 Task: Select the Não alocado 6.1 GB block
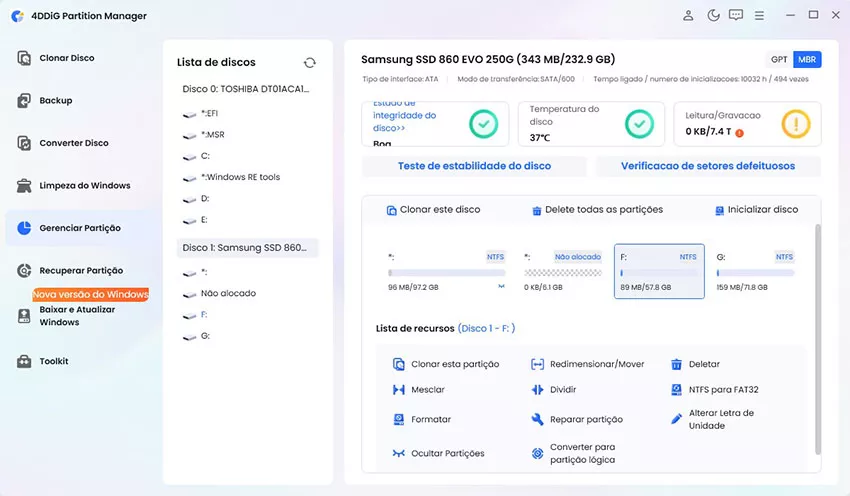click(563, 272)
